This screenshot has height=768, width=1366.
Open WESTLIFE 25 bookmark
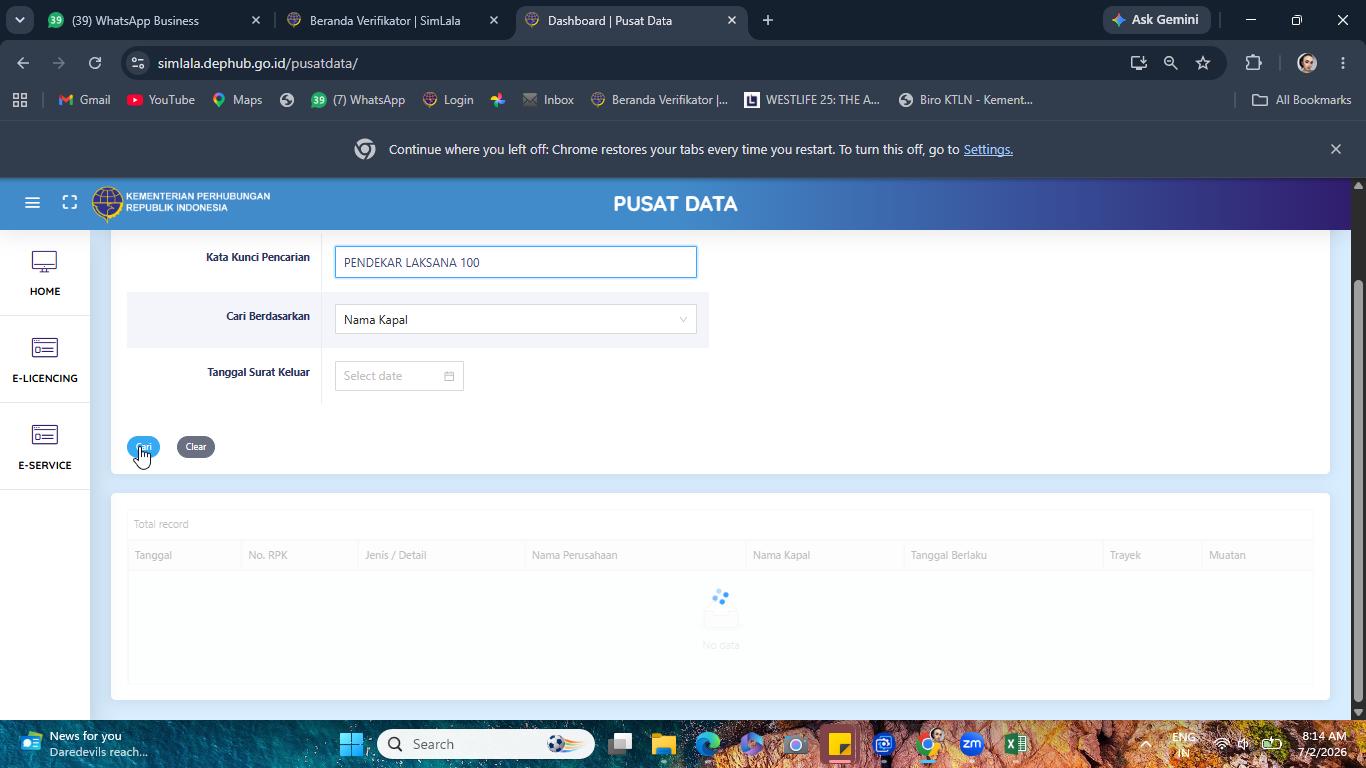point(812,100)
